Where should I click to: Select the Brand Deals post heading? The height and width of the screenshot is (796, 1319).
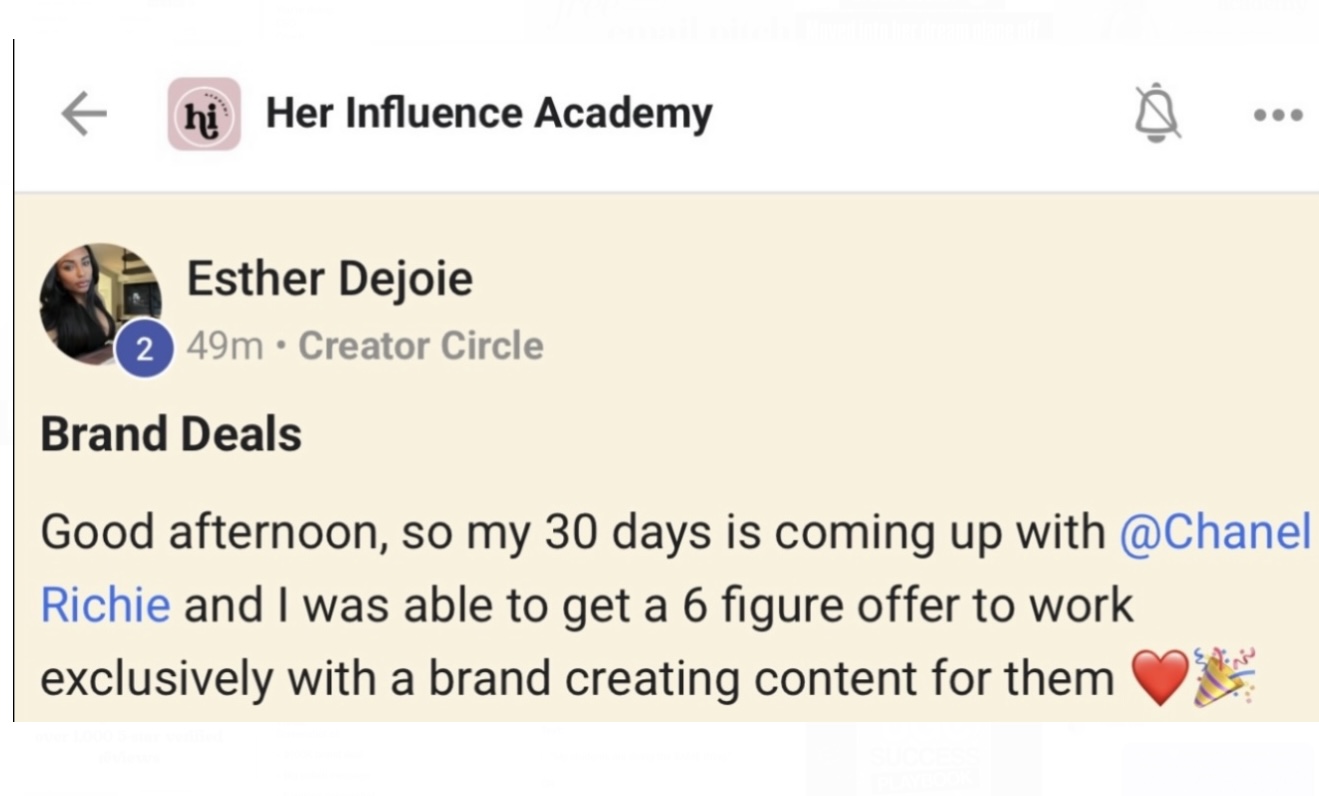coord(171,434)
